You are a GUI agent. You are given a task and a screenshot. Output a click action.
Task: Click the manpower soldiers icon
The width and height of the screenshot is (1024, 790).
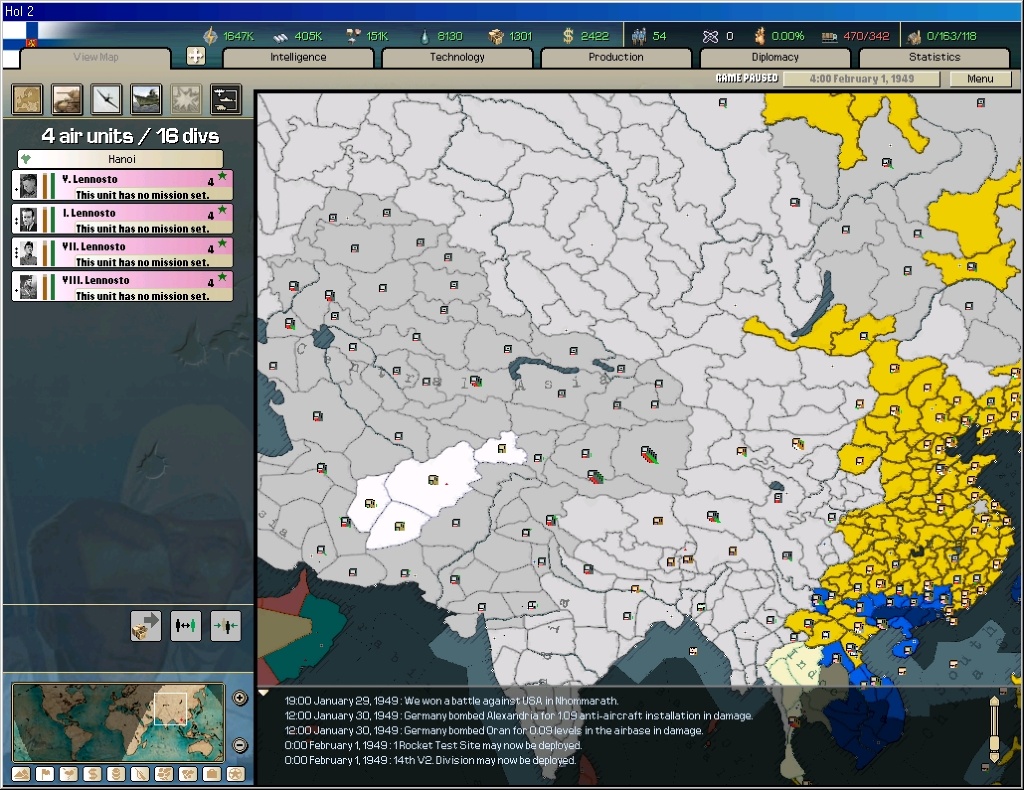click(639, 36)
